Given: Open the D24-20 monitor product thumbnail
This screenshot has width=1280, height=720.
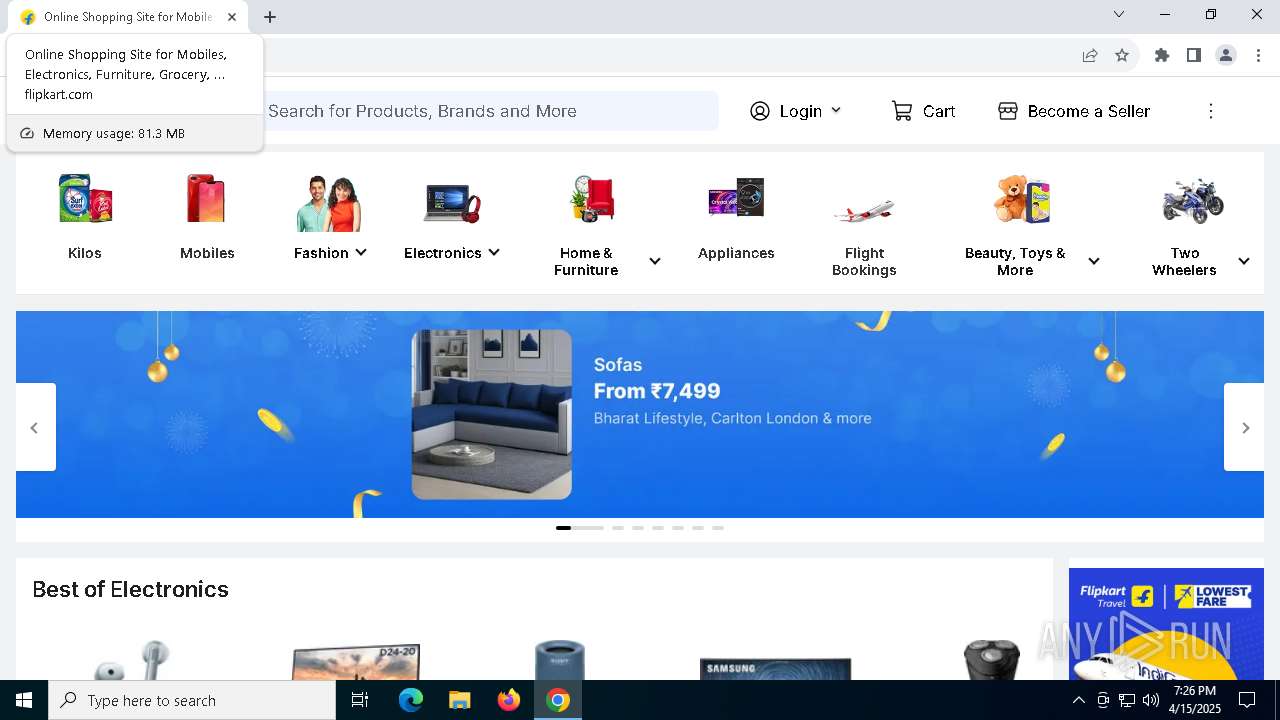Looking at the screenshot, I should pyautogui.click(x=355, y=662).
